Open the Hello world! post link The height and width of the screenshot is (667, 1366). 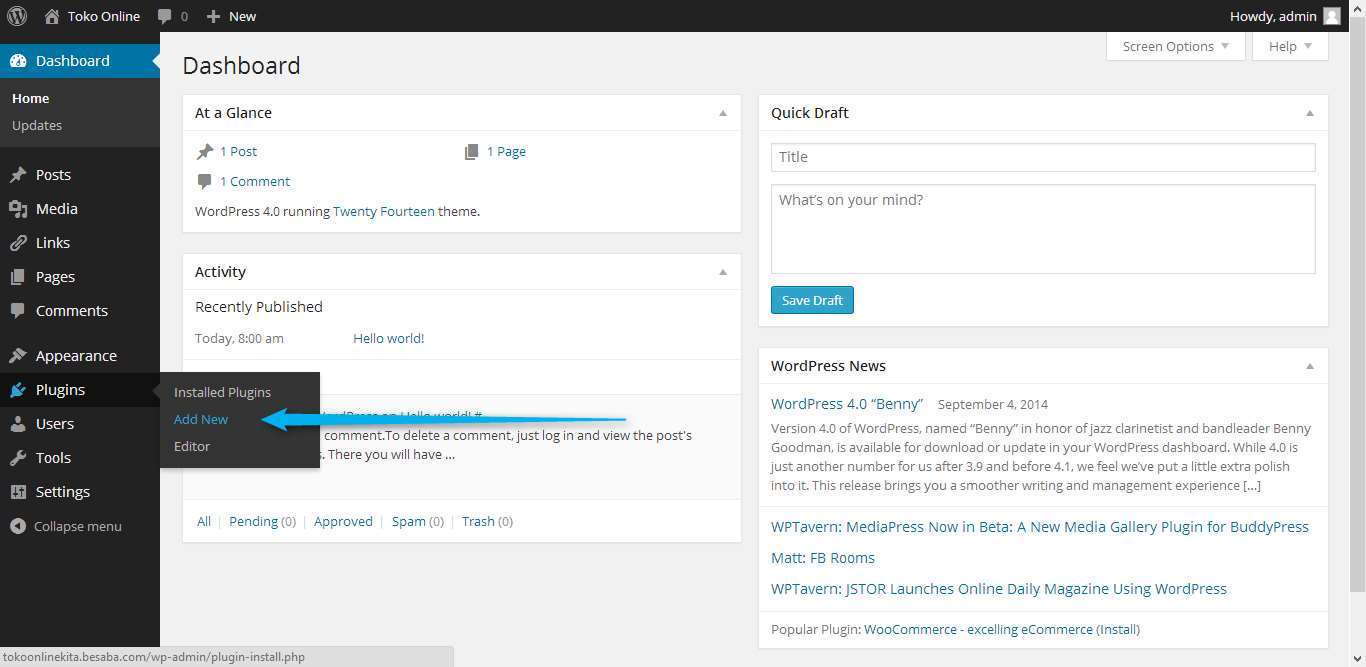point(389,338)
